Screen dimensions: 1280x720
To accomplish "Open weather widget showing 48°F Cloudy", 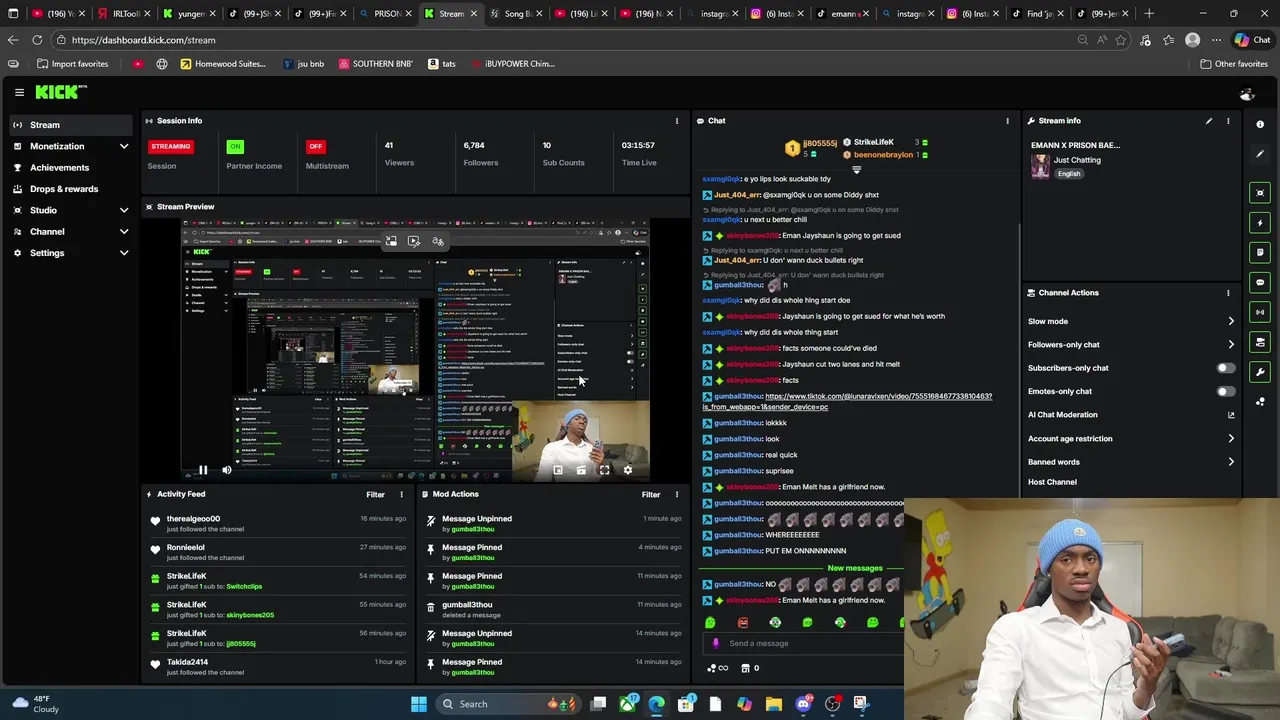I will (x=35, y=704).
